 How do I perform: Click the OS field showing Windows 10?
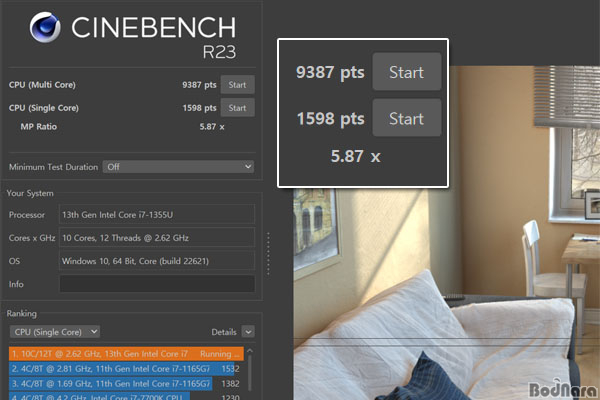[x=157, y=261]
